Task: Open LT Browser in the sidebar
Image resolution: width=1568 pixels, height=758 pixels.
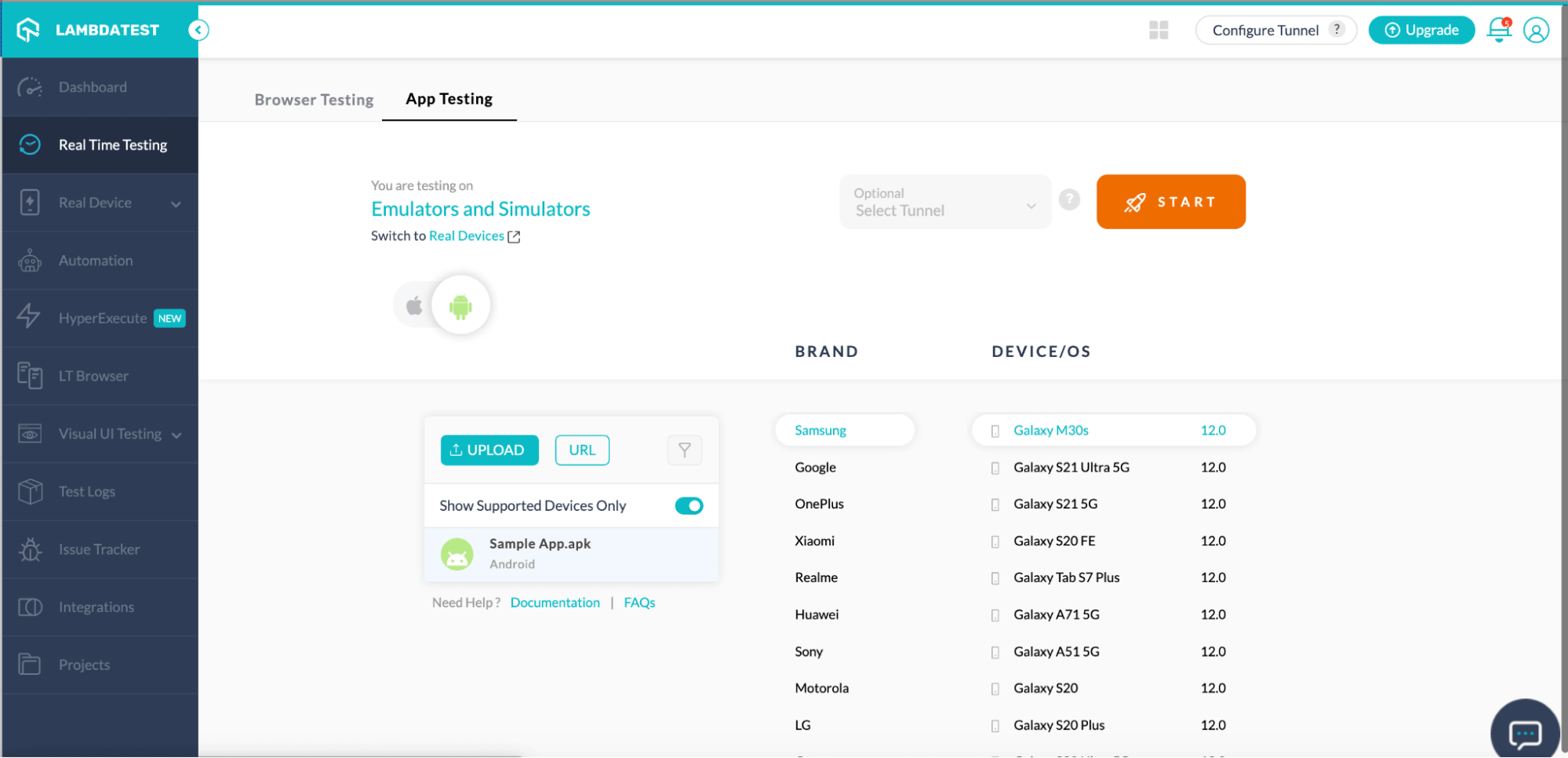Action: pos(93,375)
